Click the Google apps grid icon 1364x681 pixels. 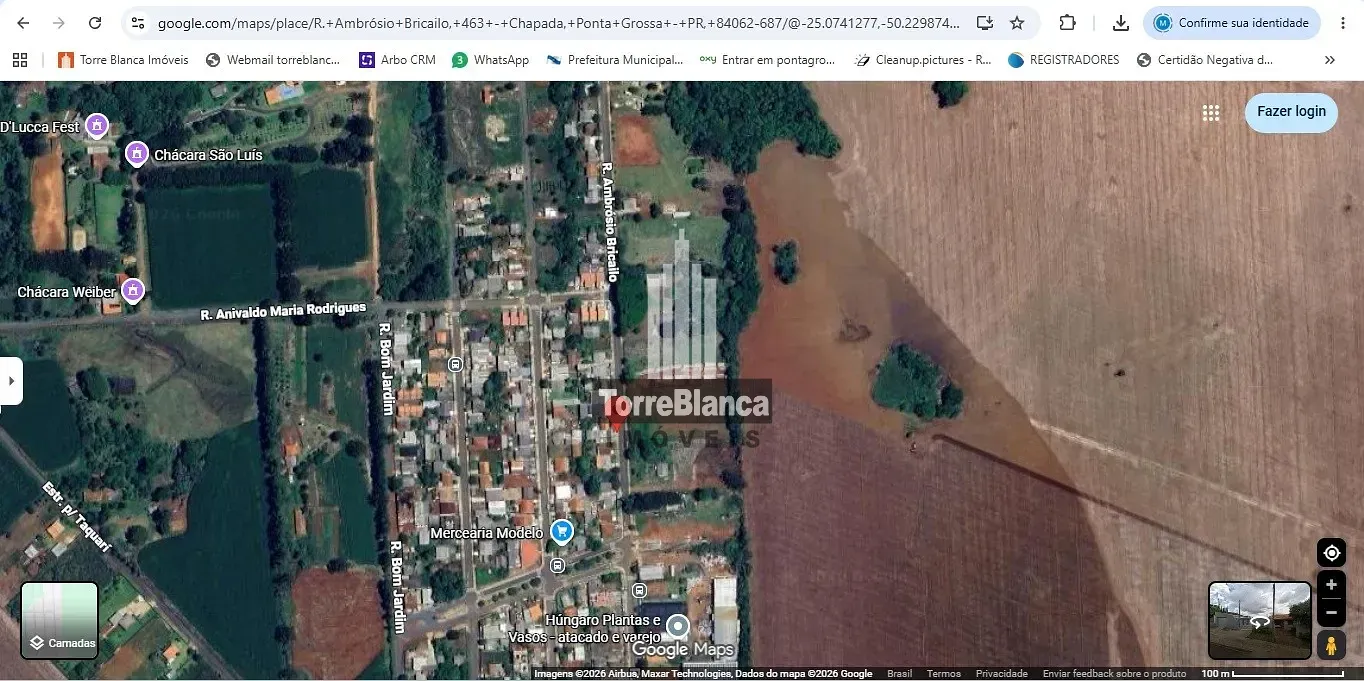[1210, 113]
